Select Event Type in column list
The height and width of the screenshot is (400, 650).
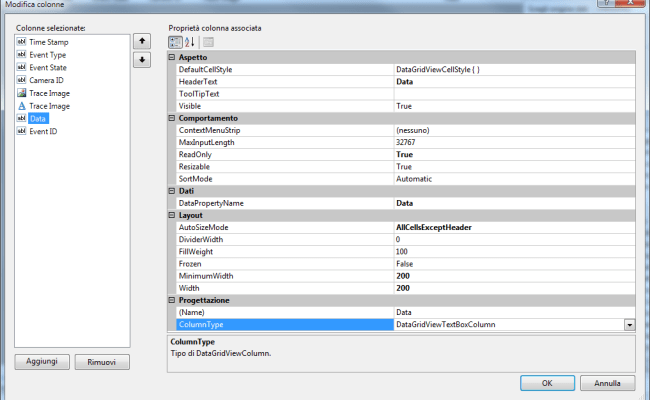[x=47, y=55]
